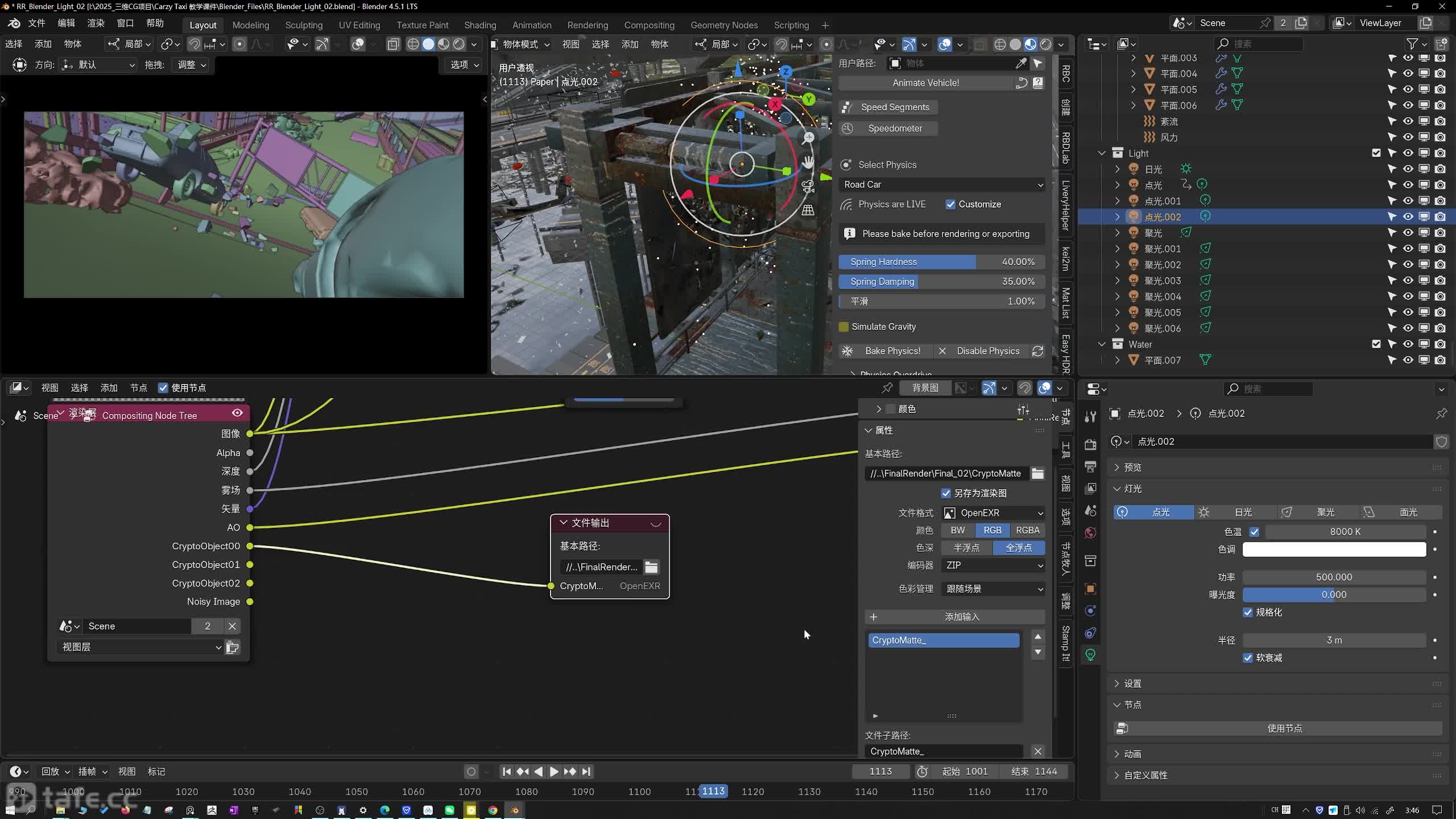The image size is (1456, 819).
Task: Open the Road Car dropdown
Action: (x=942, y=184)
